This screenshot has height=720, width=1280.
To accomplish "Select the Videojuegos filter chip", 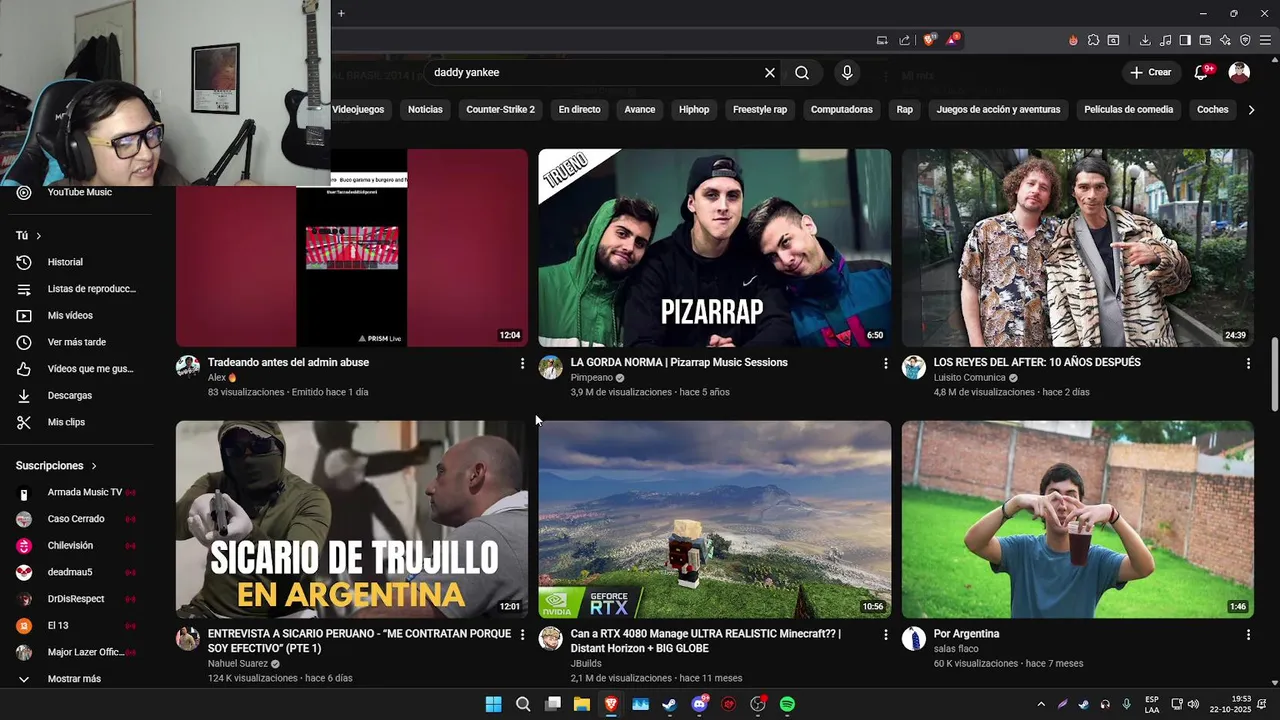I will tap(358, 109).
